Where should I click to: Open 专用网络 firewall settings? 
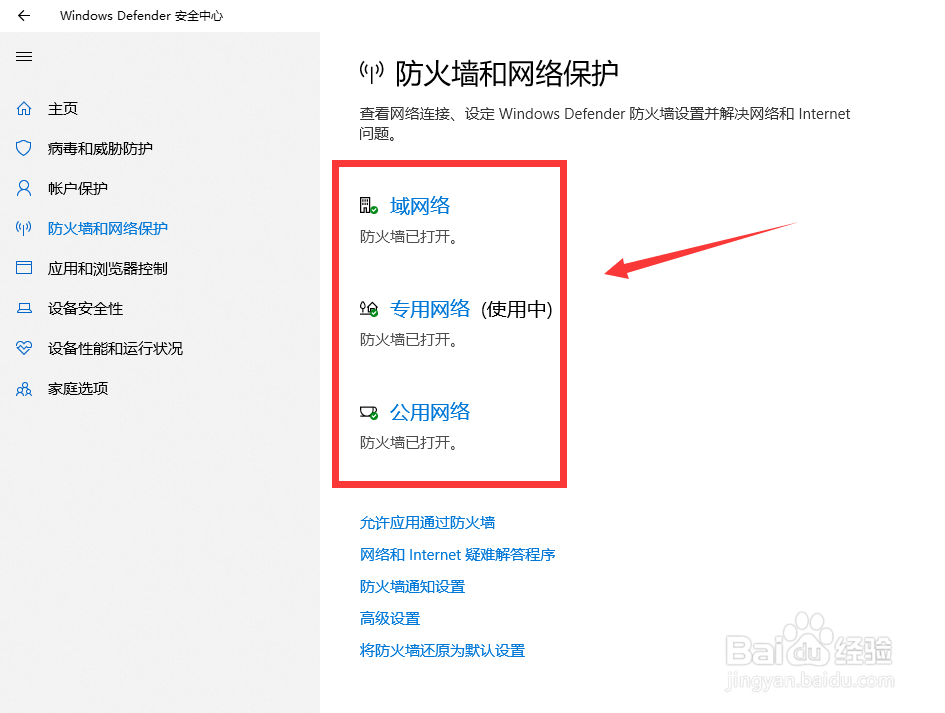430,309
